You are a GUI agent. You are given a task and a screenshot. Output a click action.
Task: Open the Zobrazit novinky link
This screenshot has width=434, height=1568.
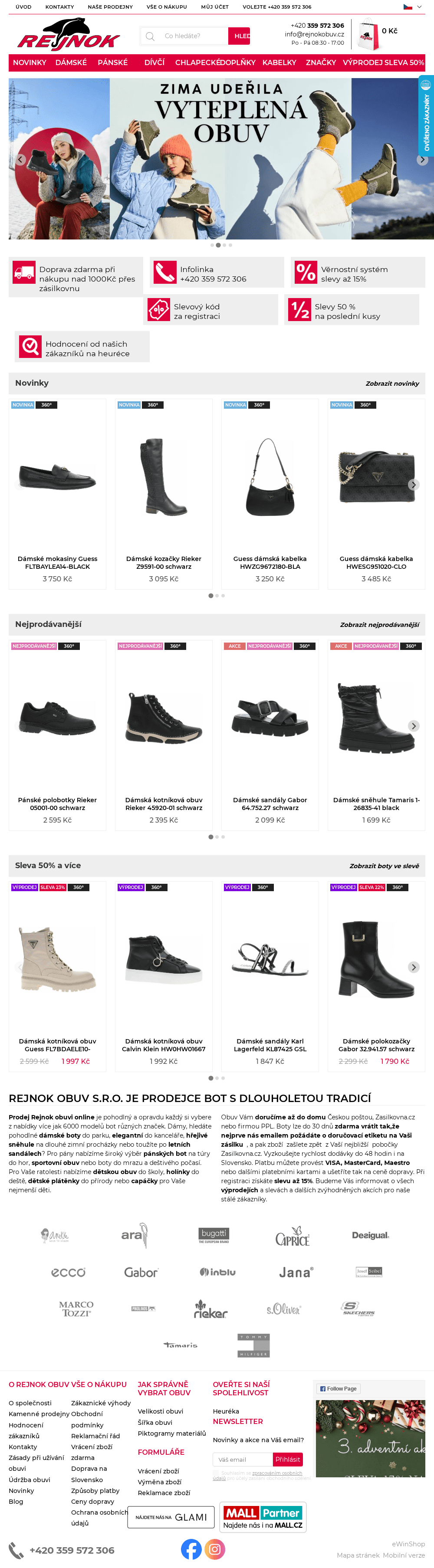[x=392, y=384]
